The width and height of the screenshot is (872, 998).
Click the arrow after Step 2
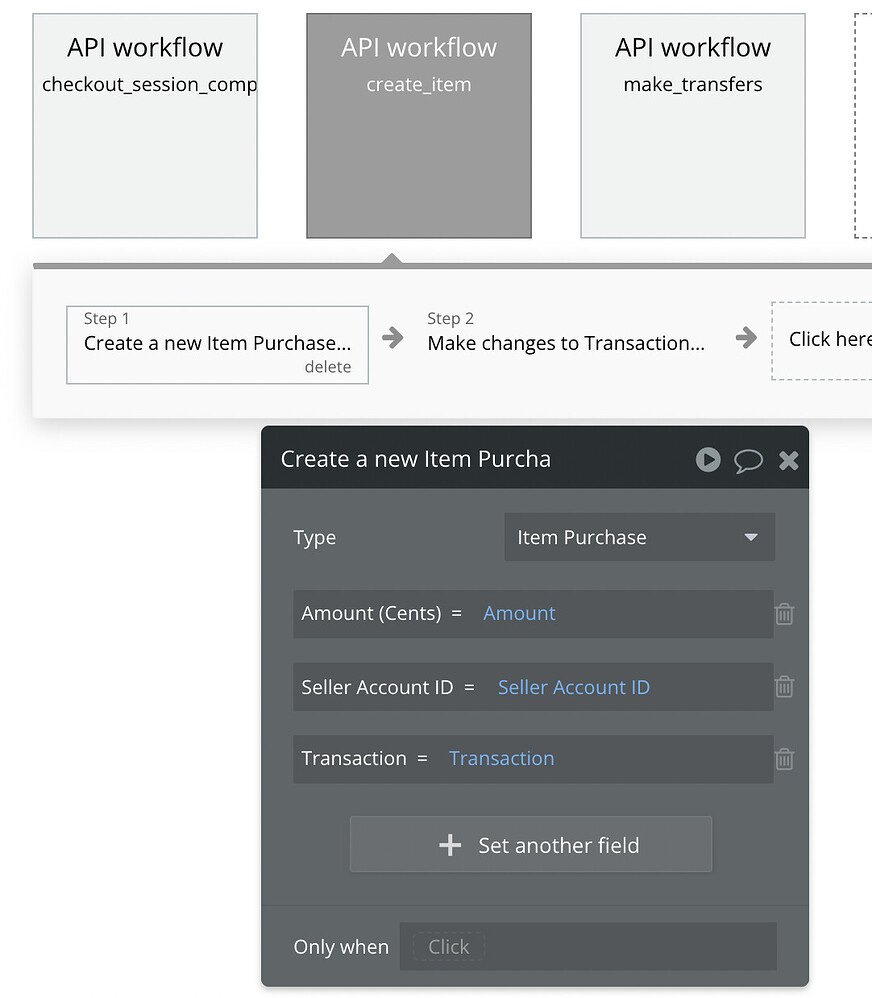(x=746, y=337)
